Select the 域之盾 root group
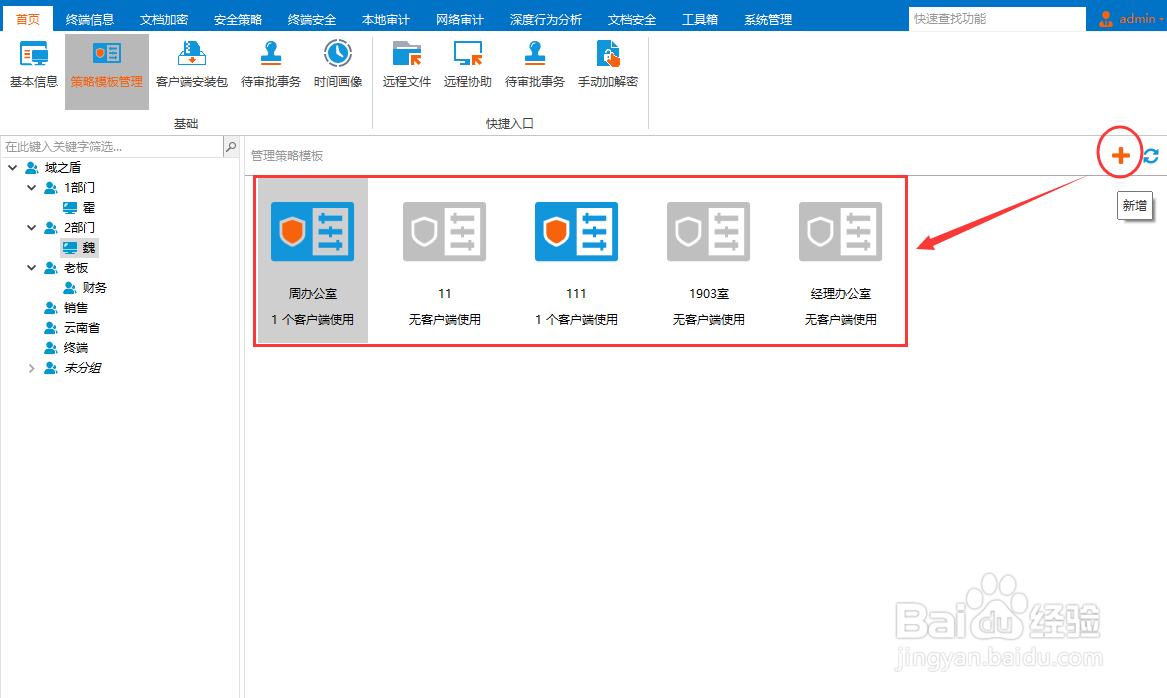This screenshot has height=698, width=1167. 63,167
